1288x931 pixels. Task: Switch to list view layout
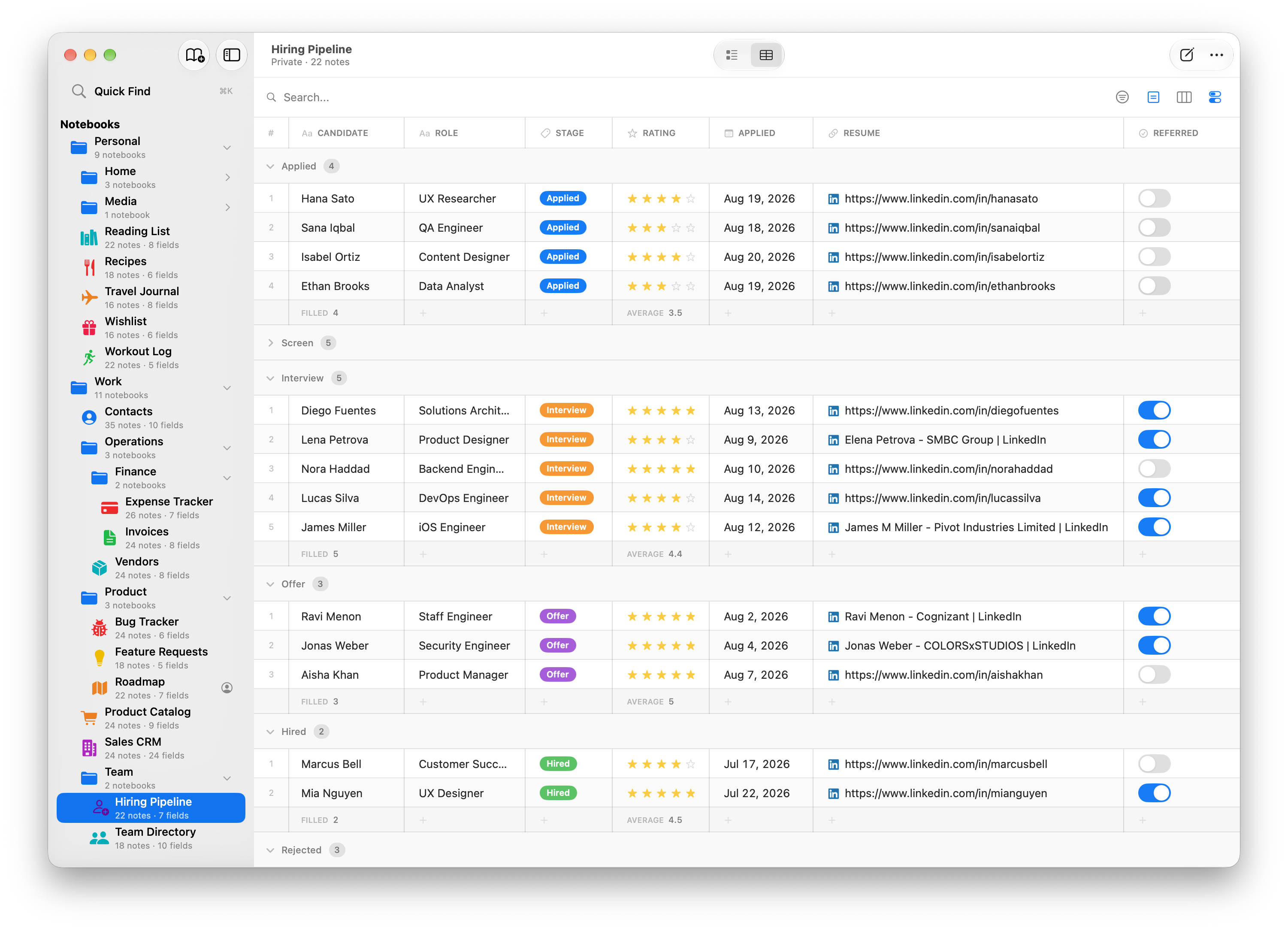732,55
